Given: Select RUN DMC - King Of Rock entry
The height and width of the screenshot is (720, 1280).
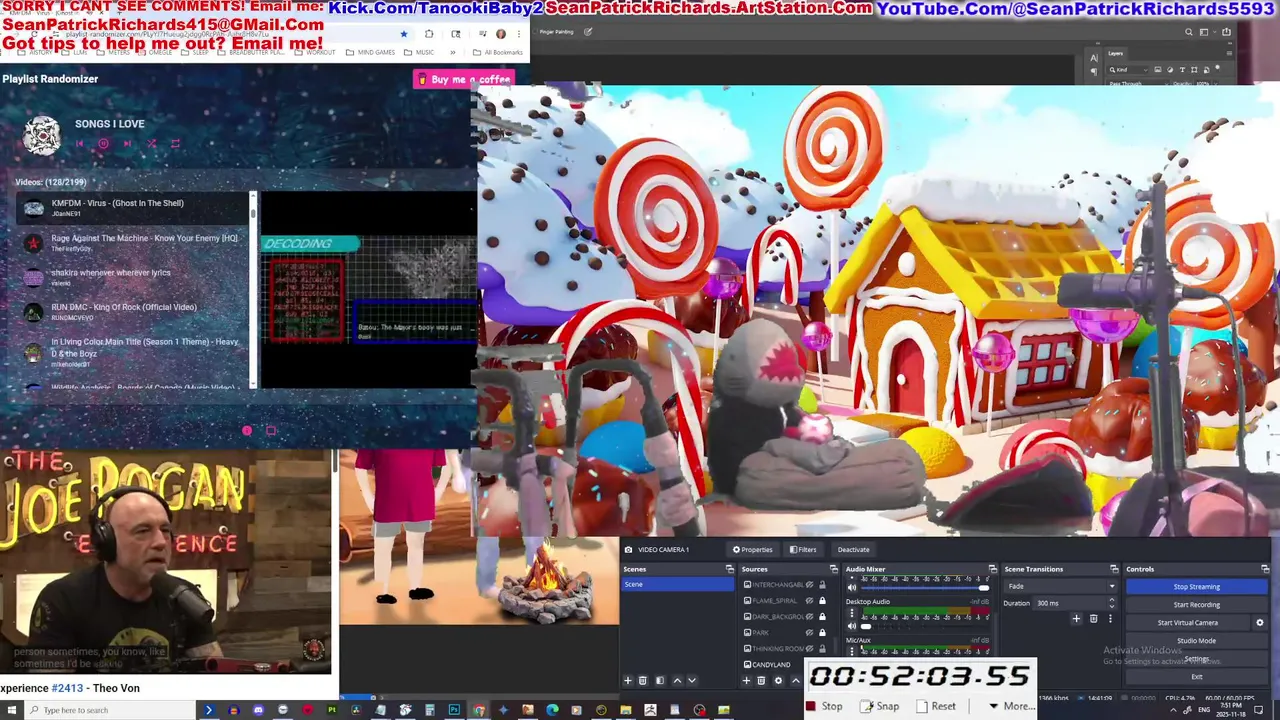Looking at the screenshot, I should coord(132,311).
